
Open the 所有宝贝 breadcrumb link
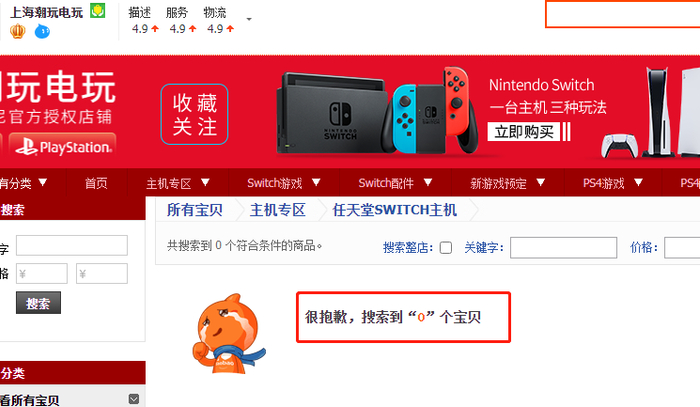tap(195, 210)
